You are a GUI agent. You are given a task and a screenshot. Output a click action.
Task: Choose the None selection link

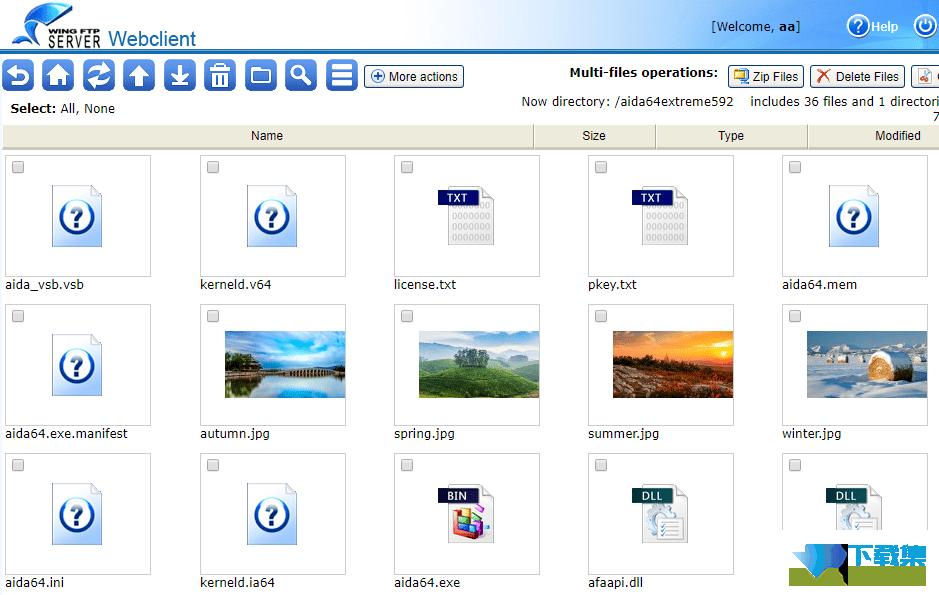pyautogui.click(x=99, y=108)
